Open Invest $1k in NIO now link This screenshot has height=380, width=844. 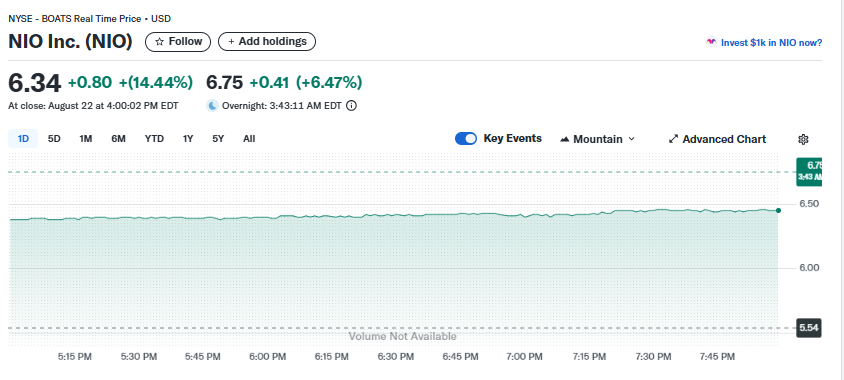[771, 43]
